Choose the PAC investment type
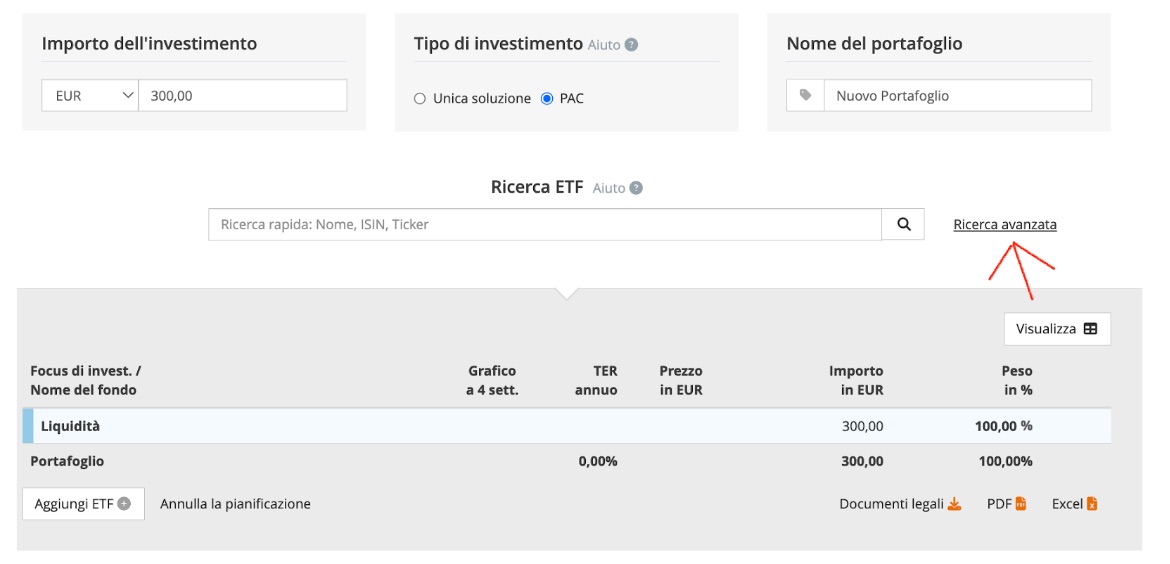Screen dimensions: 1170x564 point(547,99)
